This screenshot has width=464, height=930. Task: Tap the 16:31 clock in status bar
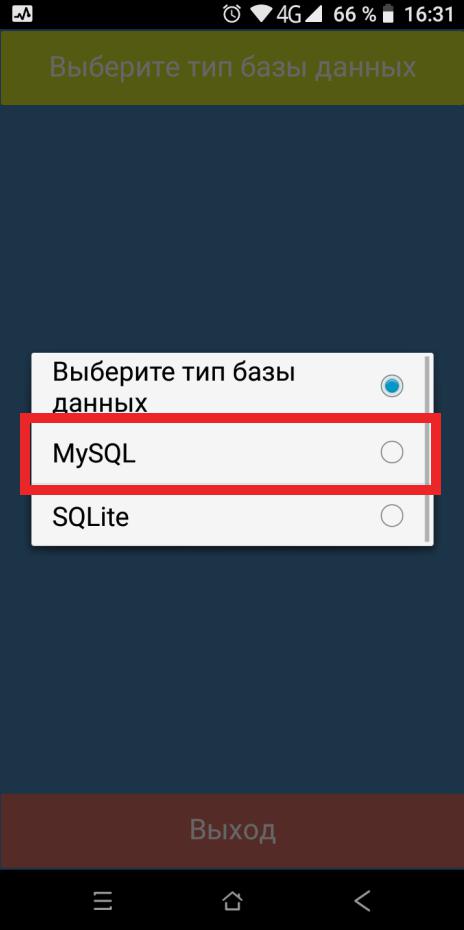tap(428, 15)
